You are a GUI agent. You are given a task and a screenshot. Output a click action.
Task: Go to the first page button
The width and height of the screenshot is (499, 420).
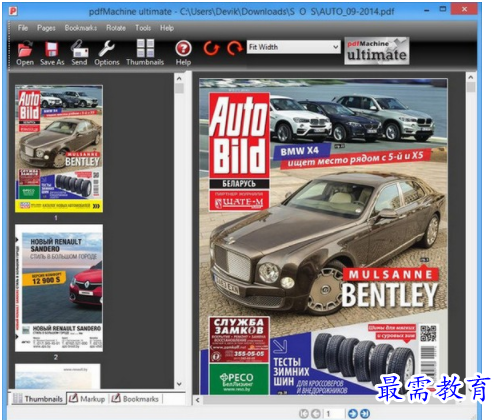point(304,414)
